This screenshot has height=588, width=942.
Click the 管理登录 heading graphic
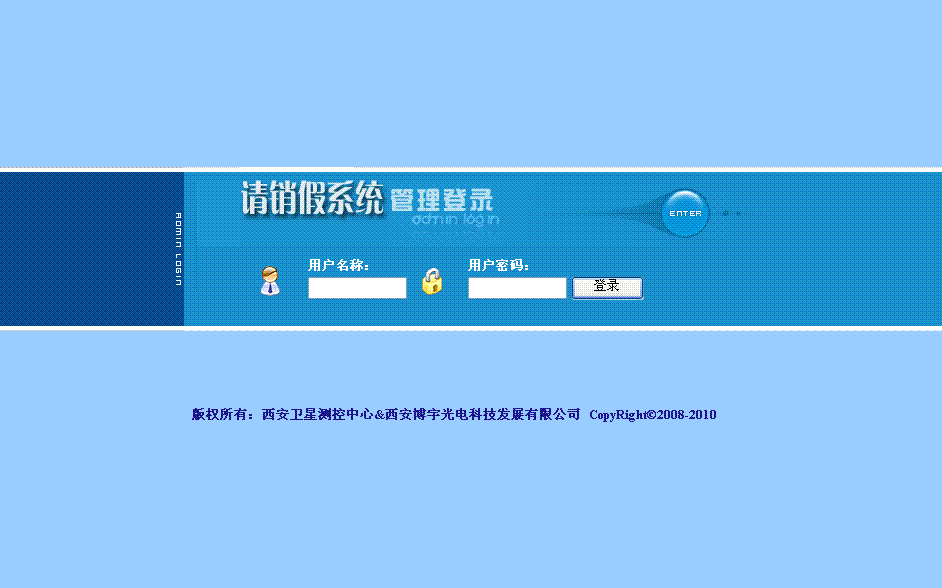point(441,198)
